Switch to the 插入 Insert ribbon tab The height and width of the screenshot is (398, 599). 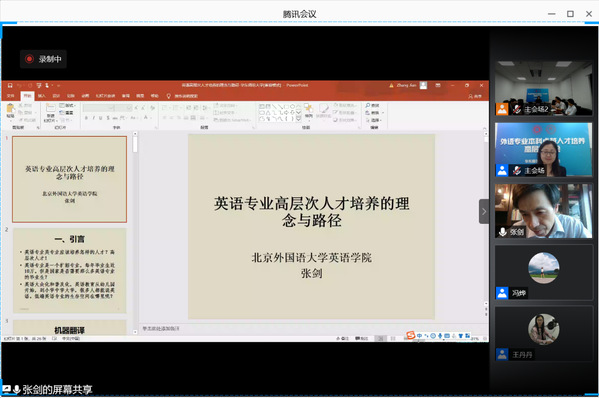pyautogui.click(x=42, y=96)
